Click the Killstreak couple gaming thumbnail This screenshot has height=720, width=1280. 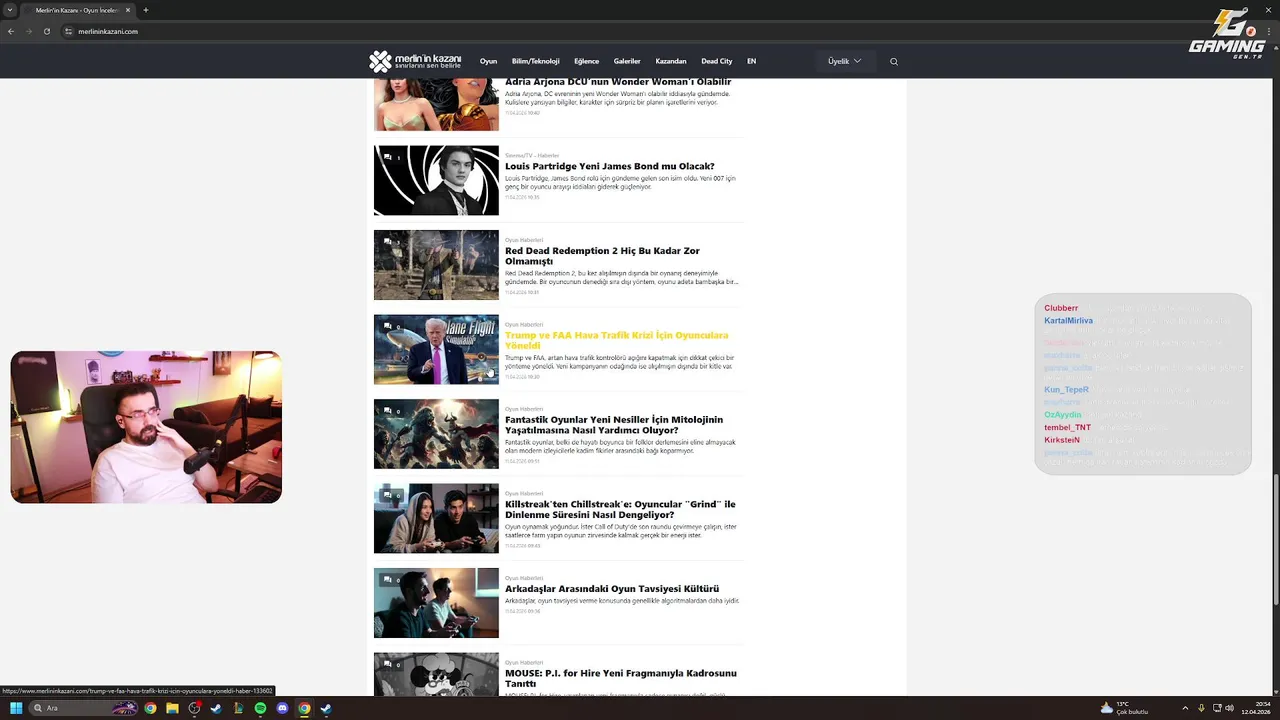[x=436, y=518]
